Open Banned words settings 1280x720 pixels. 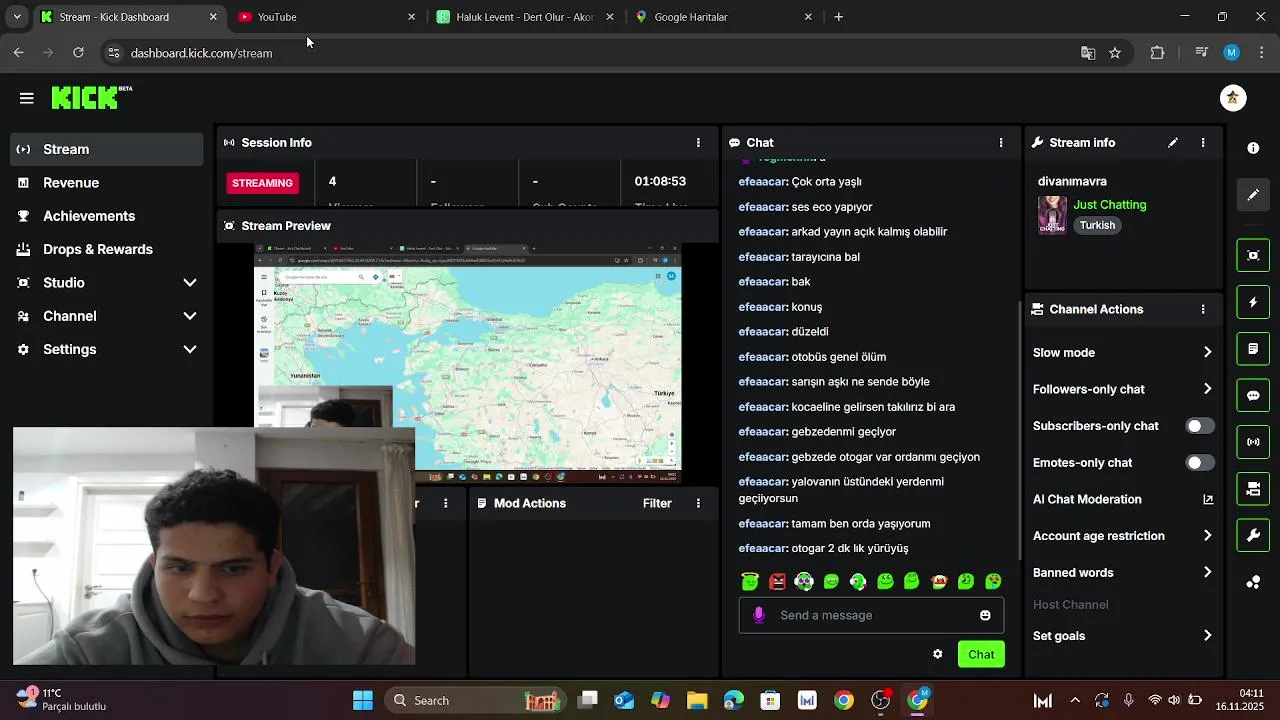tap(1123, 573)
